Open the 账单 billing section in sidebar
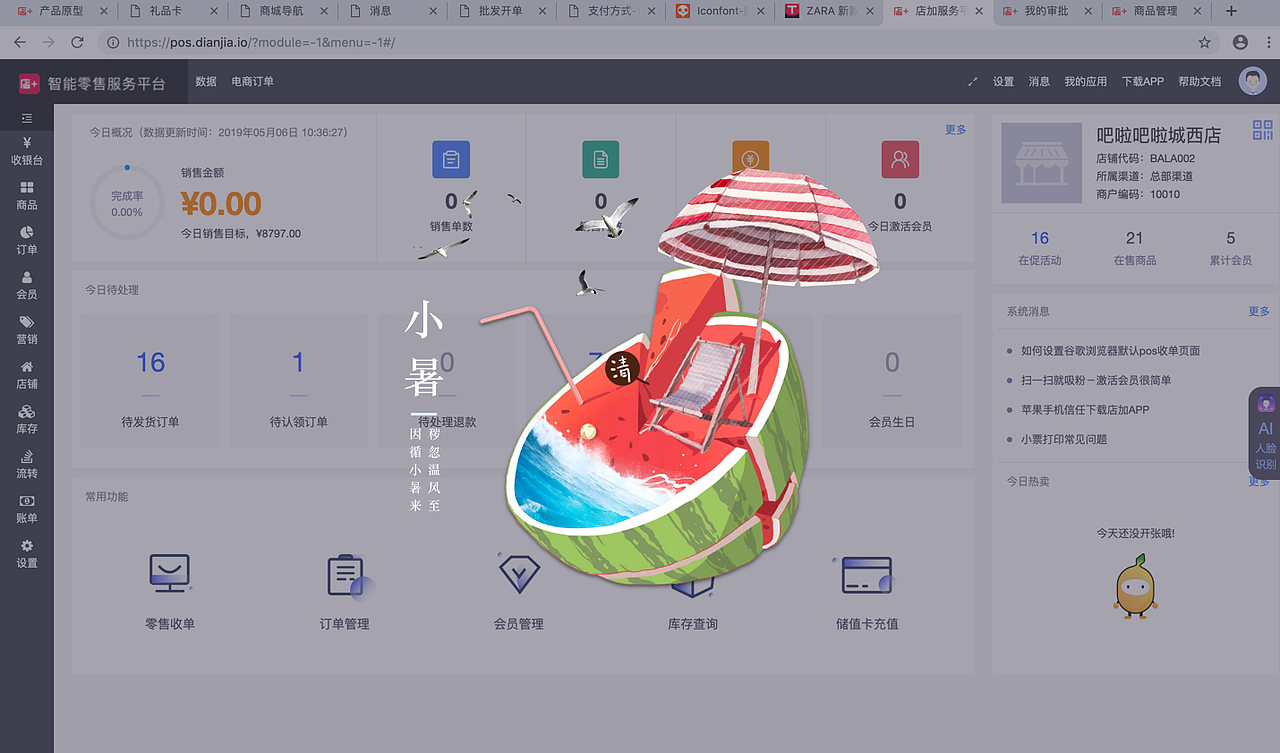The width and height of the screenshot is (1280, 753). (x=27, y=509)
